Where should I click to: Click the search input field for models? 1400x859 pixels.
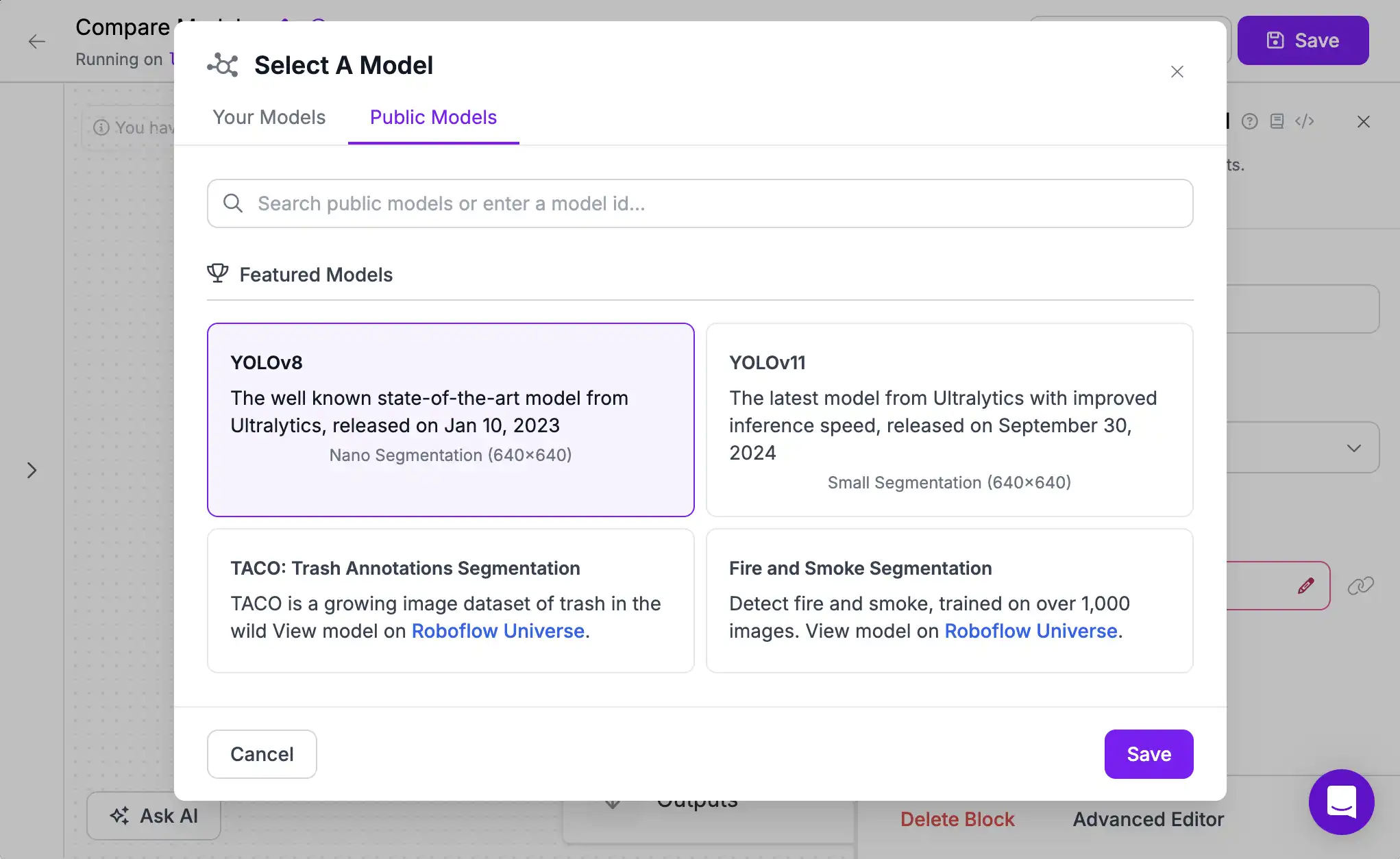700,203
